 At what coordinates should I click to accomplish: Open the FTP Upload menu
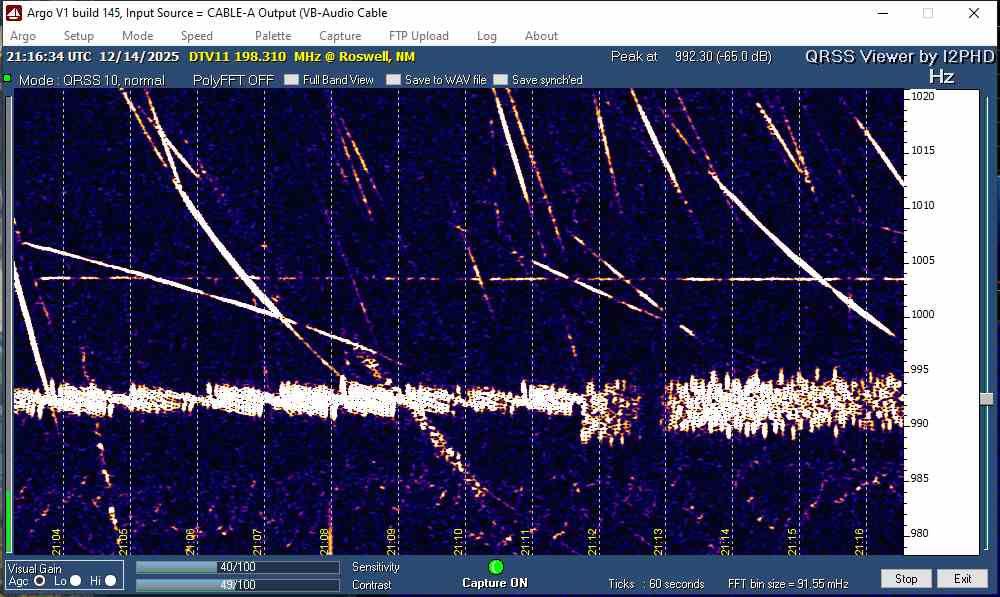click(419, 36)
